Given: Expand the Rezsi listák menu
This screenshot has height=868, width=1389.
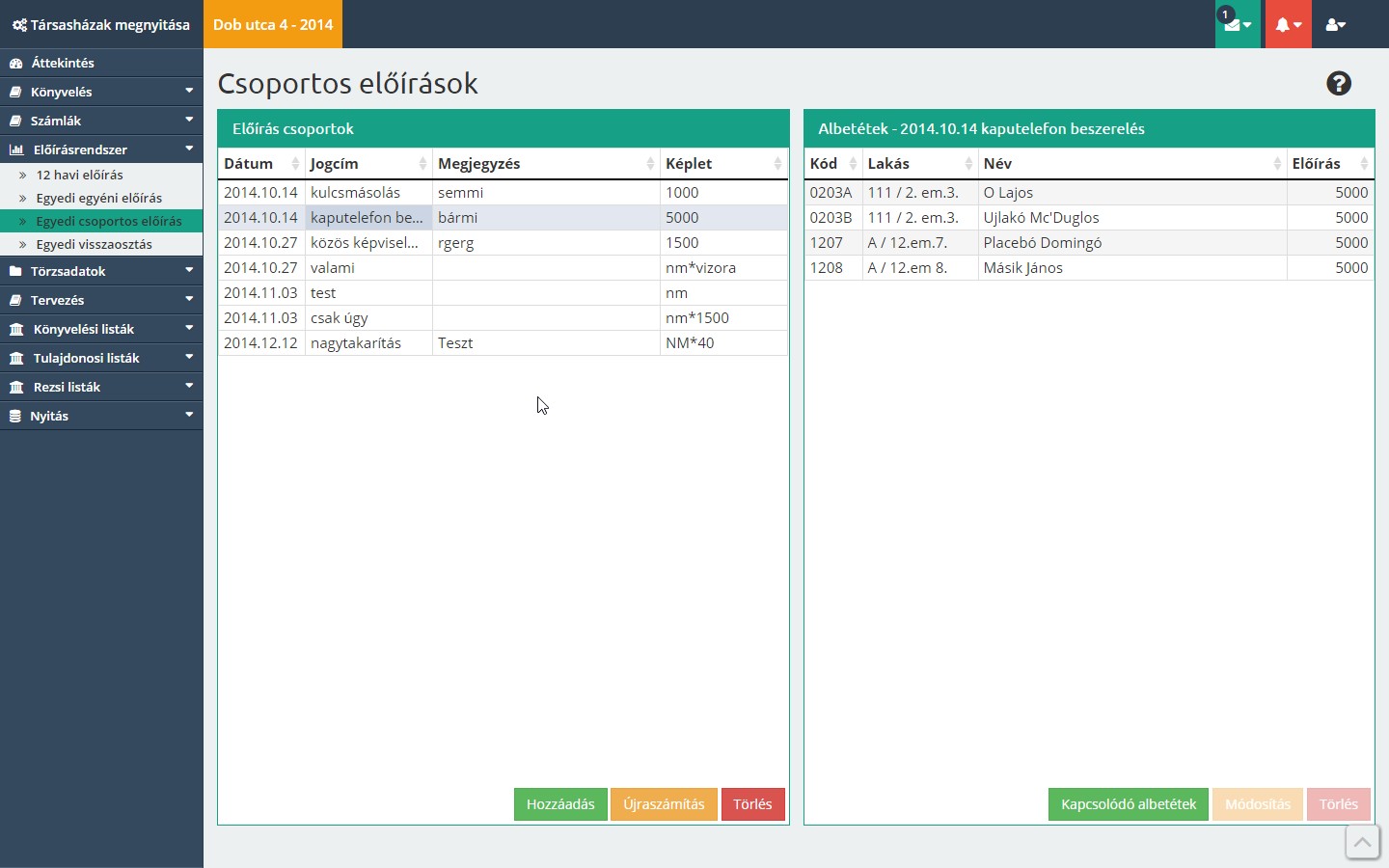Looking at the screenshot, I should coord(101,387).
